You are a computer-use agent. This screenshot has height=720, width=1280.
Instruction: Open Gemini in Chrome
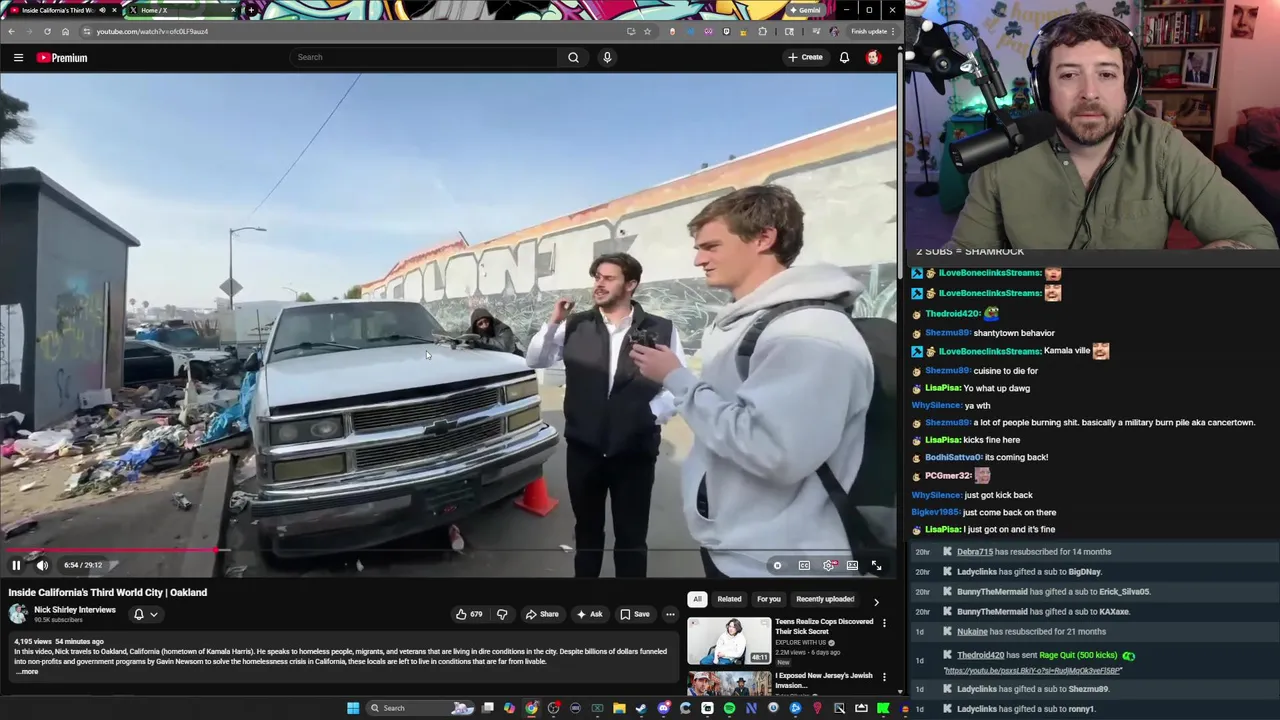click(805, 10)
